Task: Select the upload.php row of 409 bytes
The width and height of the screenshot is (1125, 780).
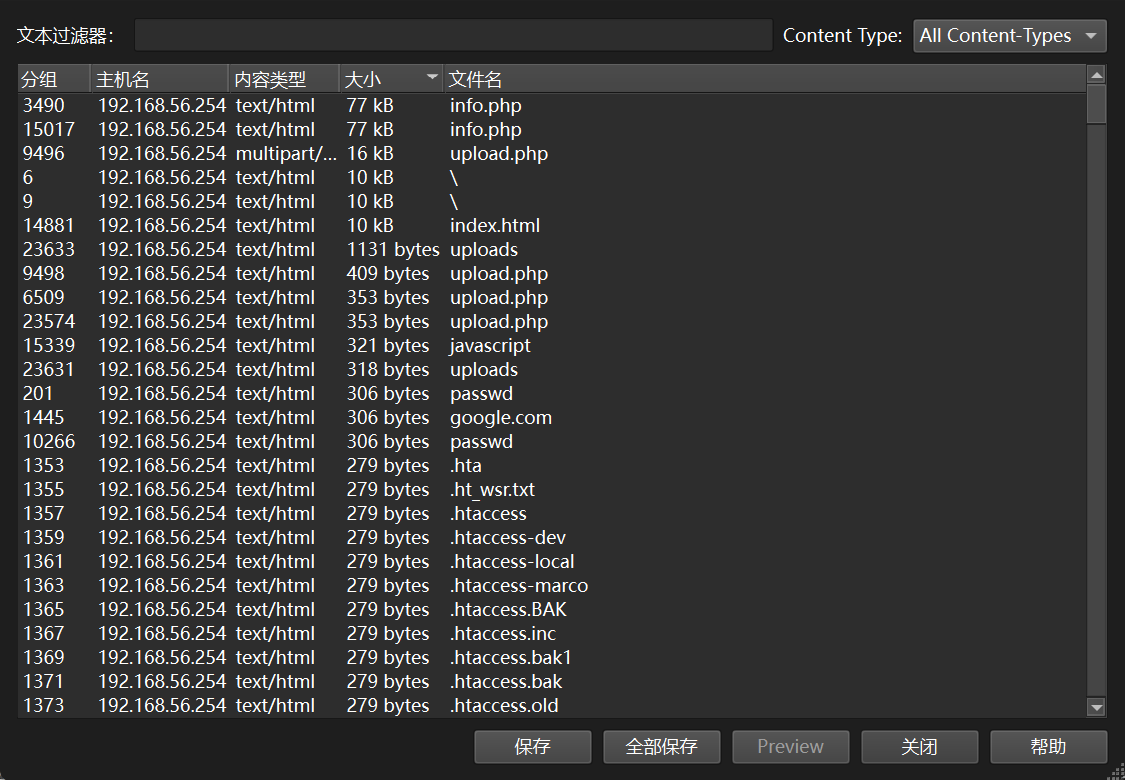Action: [x=552, y=274]
